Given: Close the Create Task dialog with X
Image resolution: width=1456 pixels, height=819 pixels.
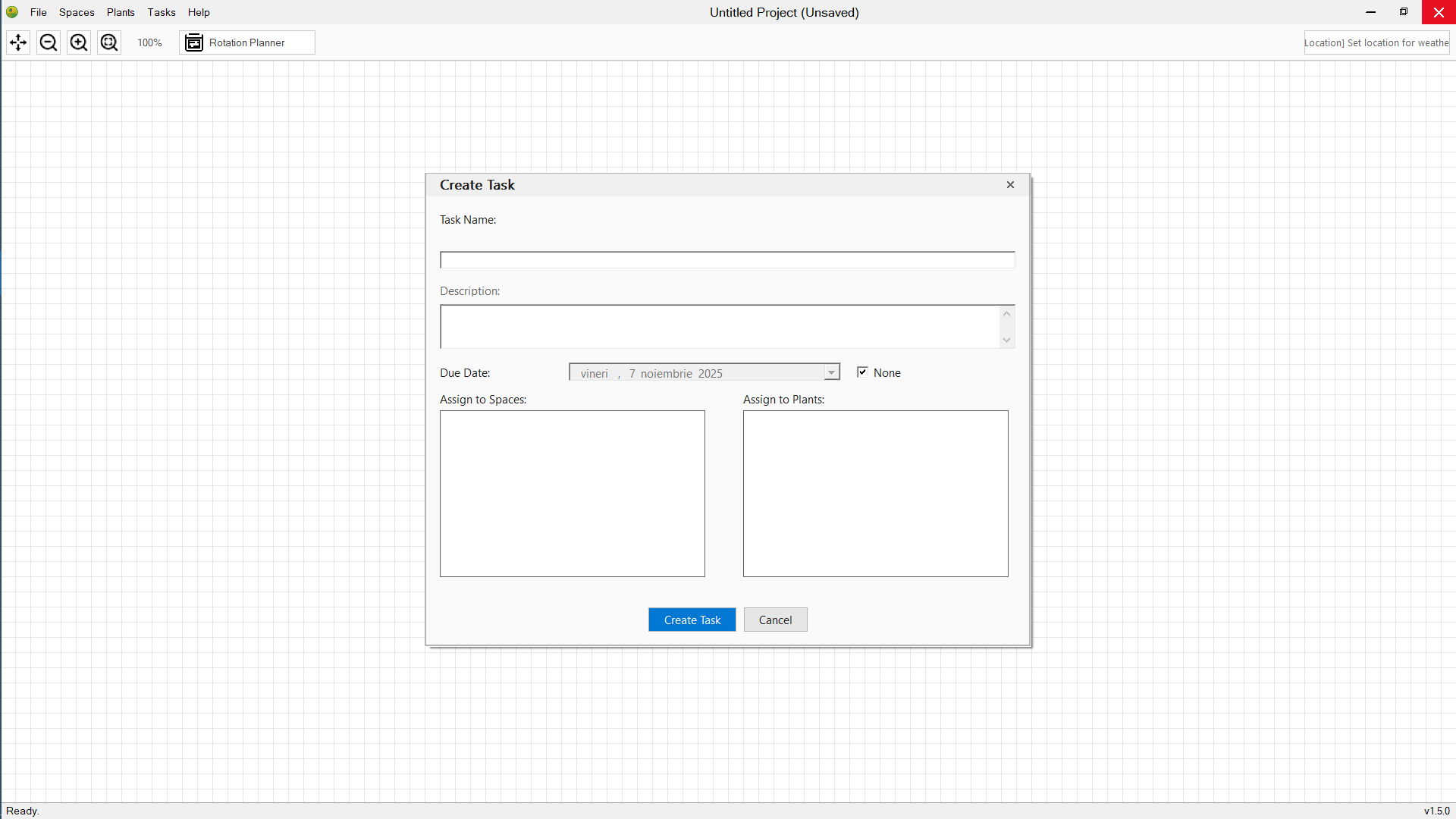Looking at the screenshot, I should [1009, 184].
